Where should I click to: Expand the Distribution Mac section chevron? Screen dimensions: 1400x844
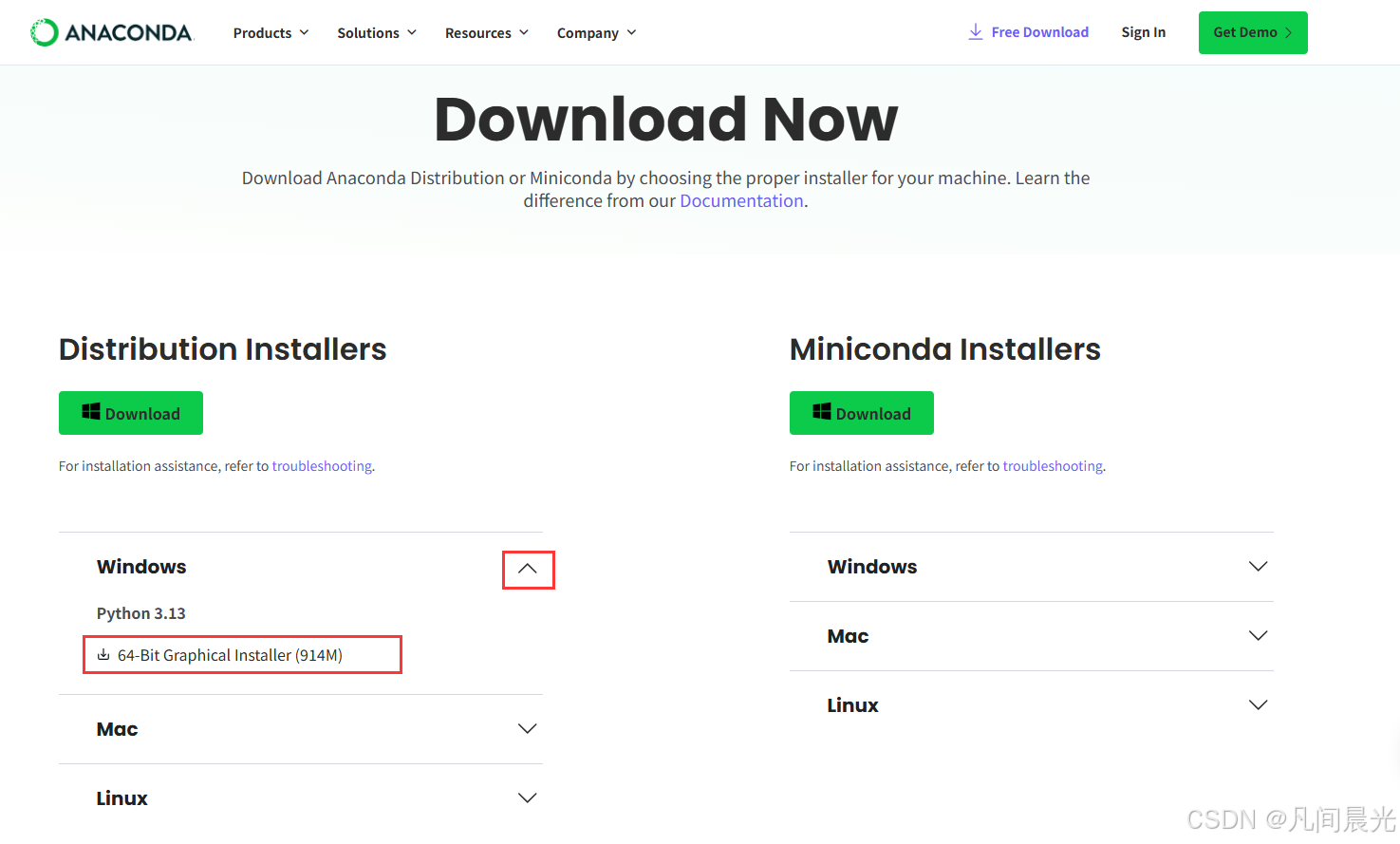pos(528,729)
